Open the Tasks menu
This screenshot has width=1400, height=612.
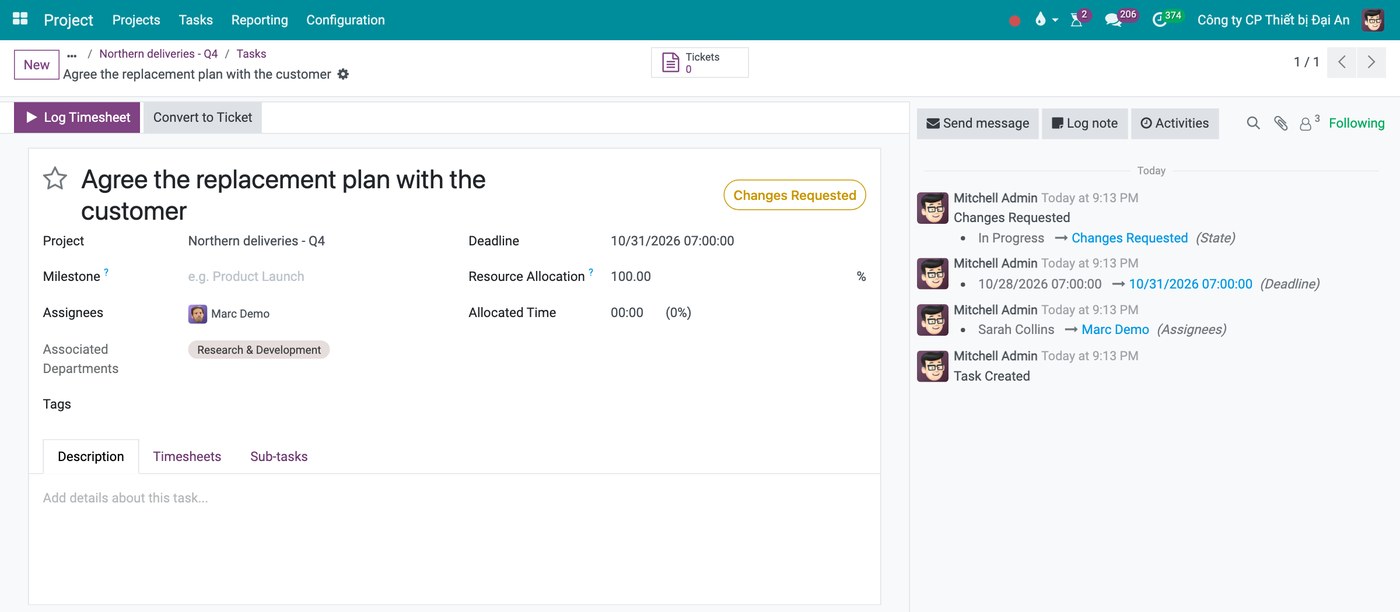click(195, 20)
